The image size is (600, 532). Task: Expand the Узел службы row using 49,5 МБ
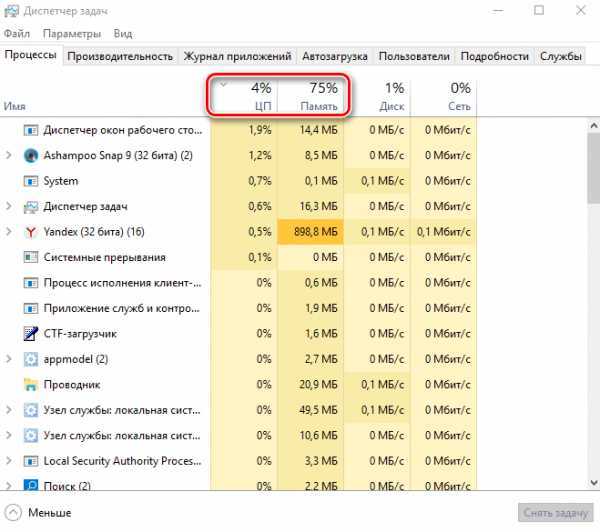click(x=9, y=410)
